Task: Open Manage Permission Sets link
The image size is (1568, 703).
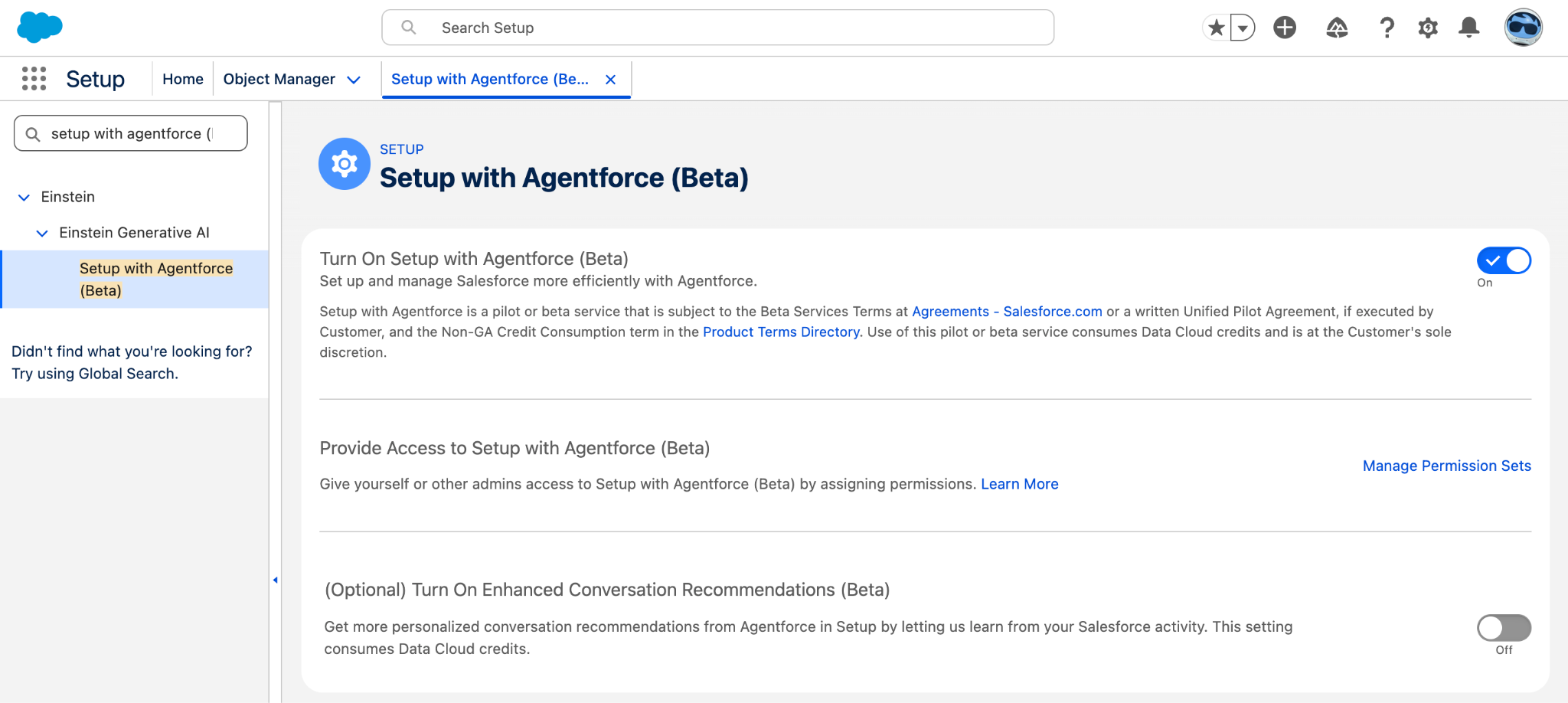Action: [x=1445, y=466]
